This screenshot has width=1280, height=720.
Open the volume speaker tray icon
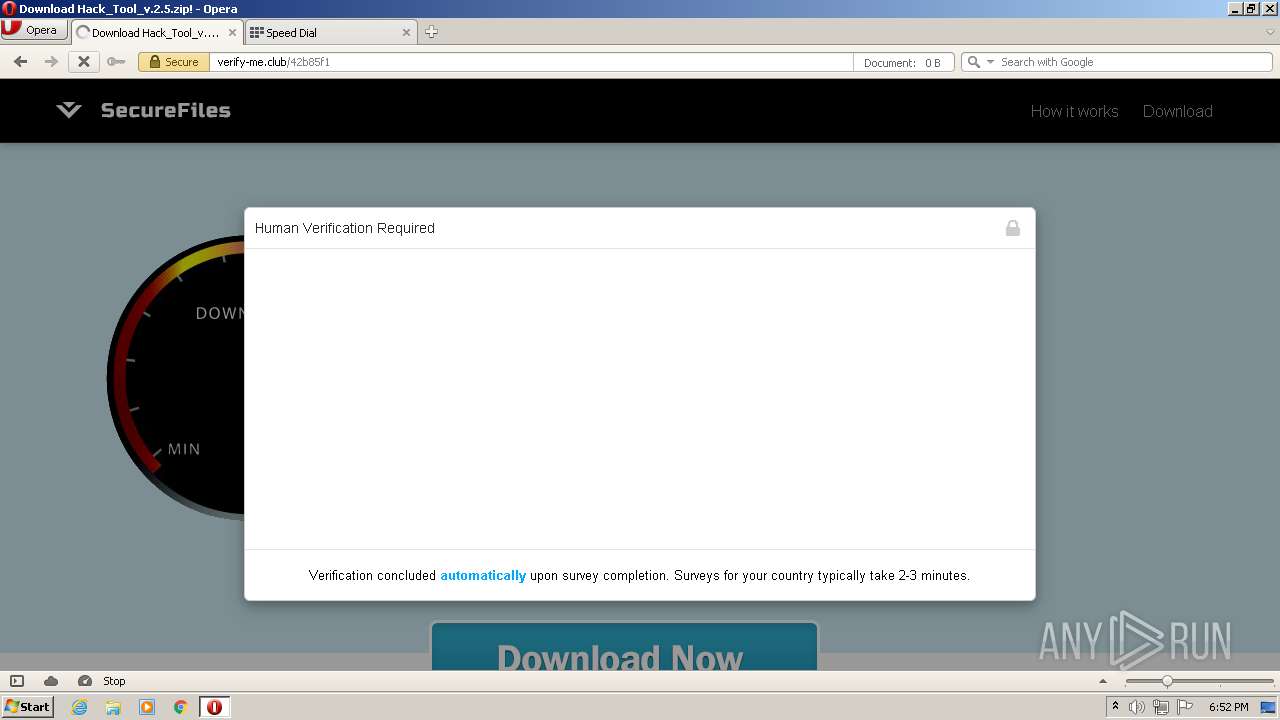(x=1137, y=707)
